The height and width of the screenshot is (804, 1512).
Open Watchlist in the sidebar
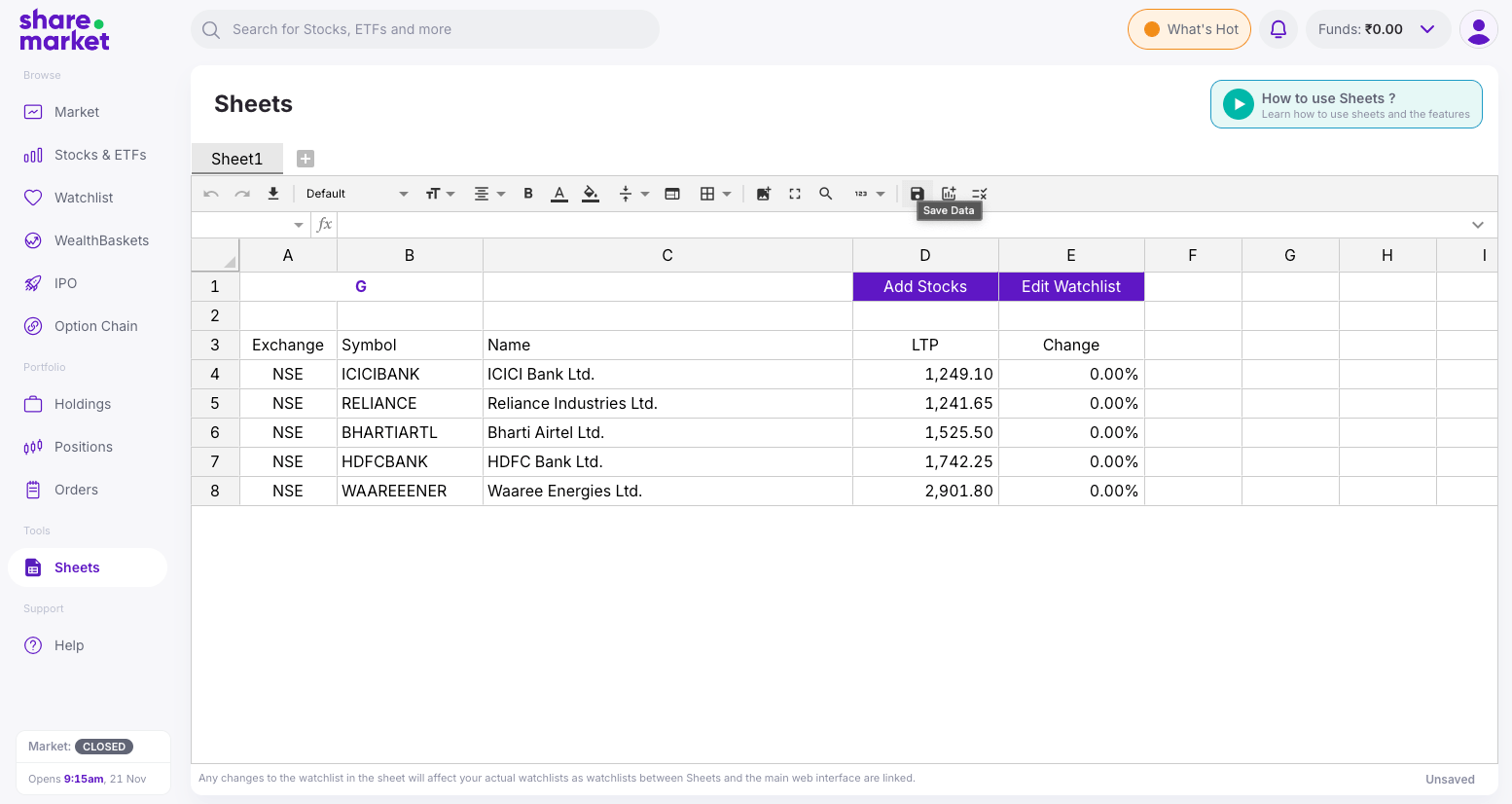pyautogui.click(x=88, y=198)
